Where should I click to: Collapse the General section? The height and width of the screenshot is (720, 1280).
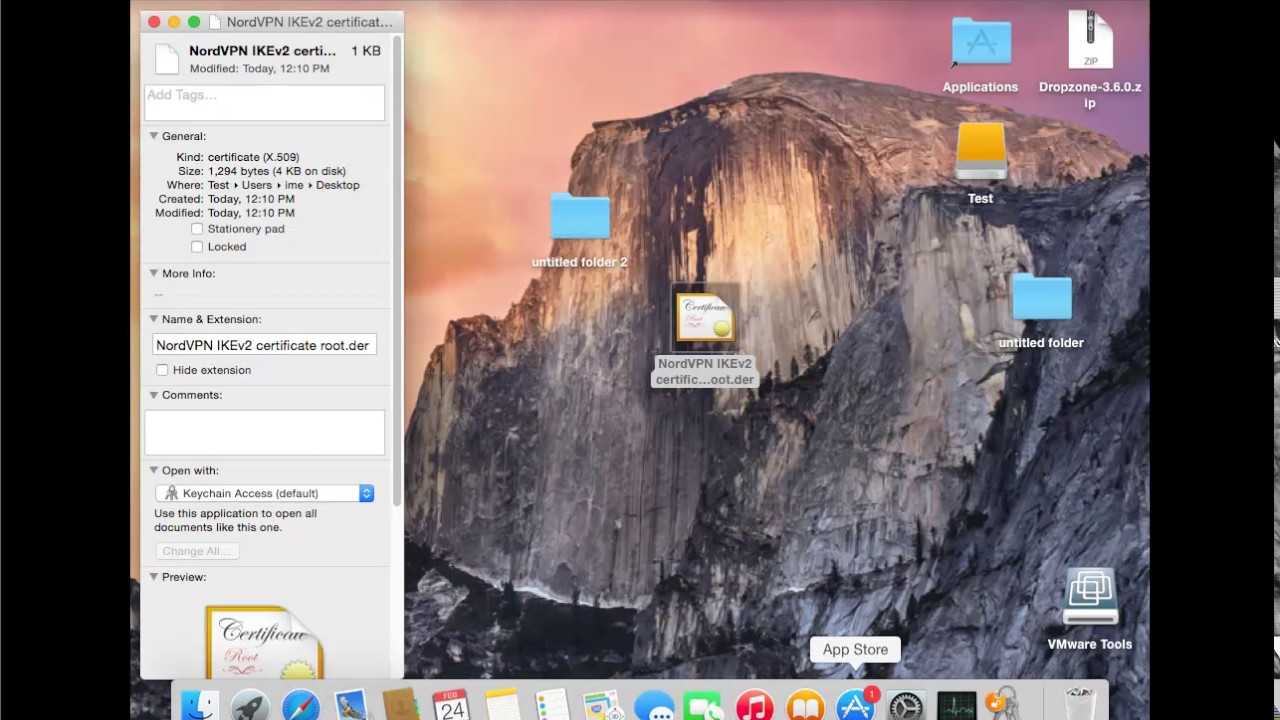pyautogui.click(x=154, y=136)
